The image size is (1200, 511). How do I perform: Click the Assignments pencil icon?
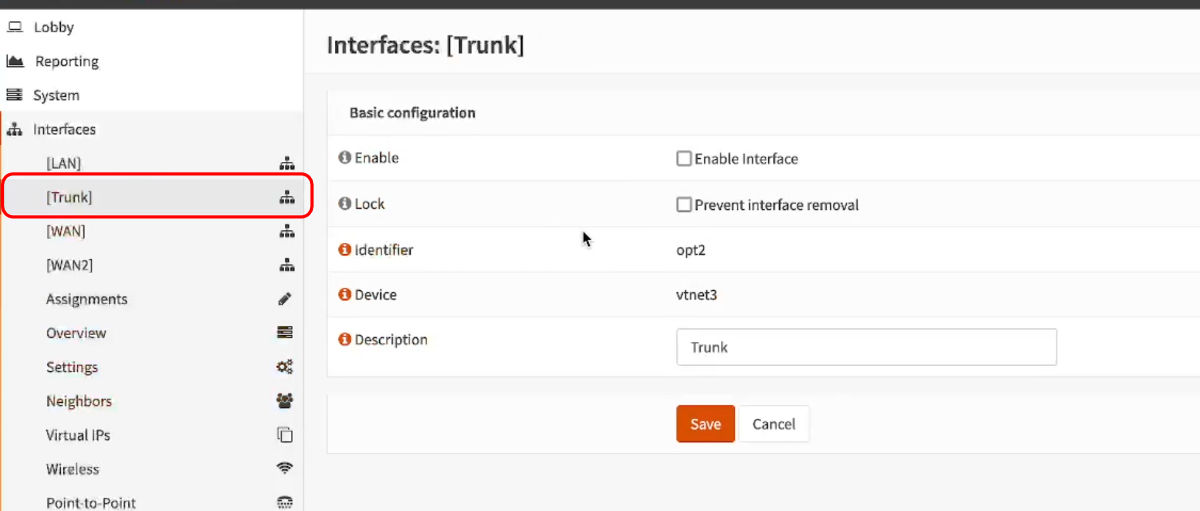pos(285,299)
